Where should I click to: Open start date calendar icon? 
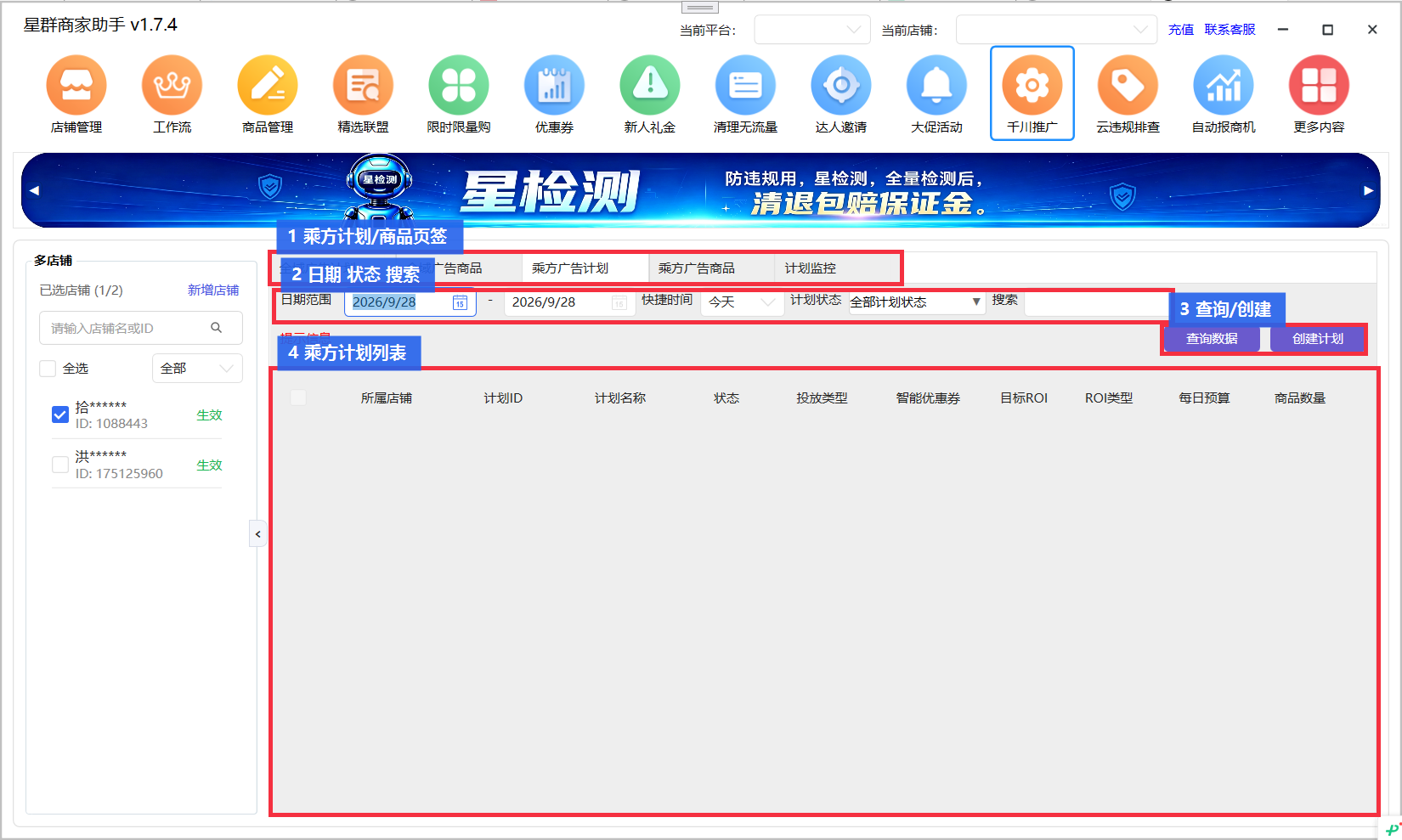coord(460,303)
